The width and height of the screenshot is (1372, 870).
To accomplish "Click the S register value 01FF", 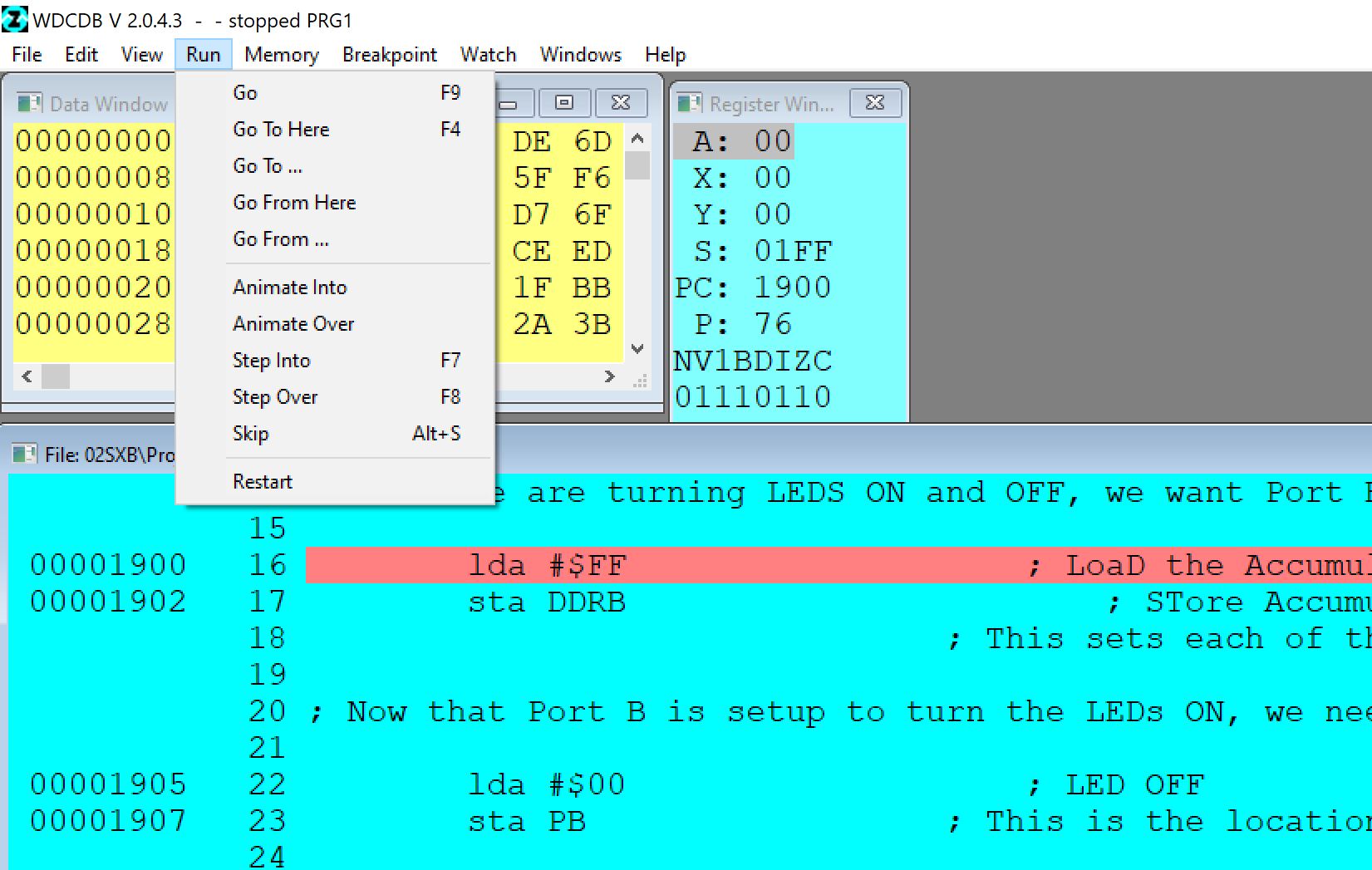I will tap(793, 251).
